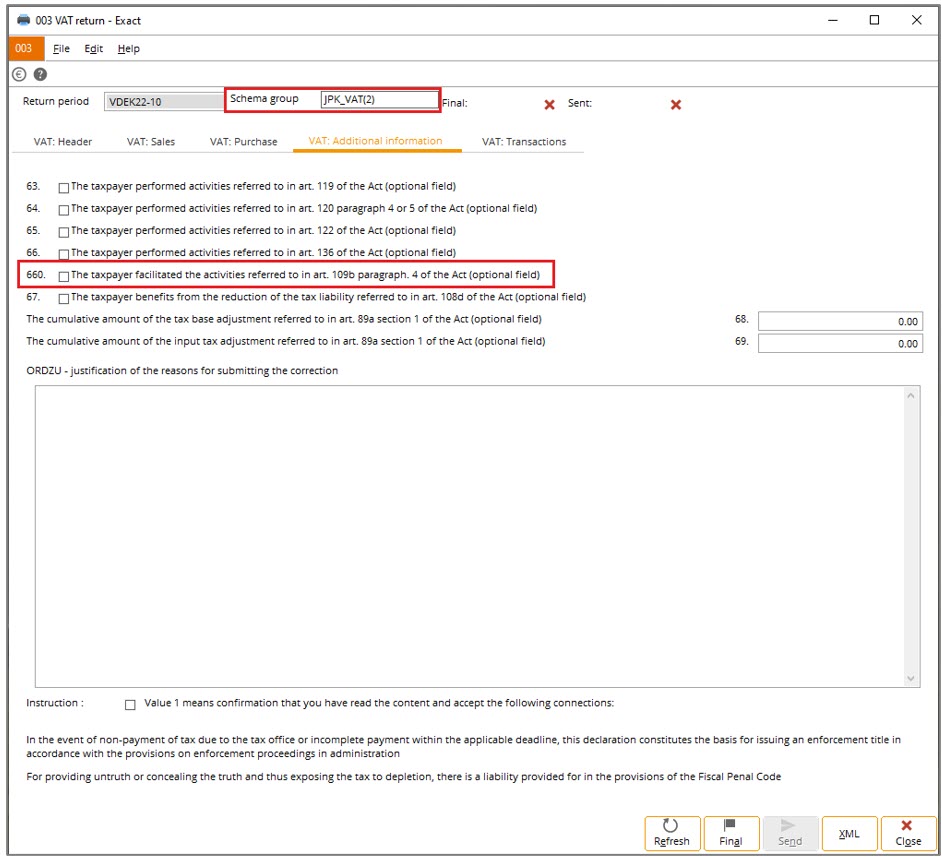Select VAT: Additional information tab
This screenshot has height=857, width=942.
coord(375,141)
